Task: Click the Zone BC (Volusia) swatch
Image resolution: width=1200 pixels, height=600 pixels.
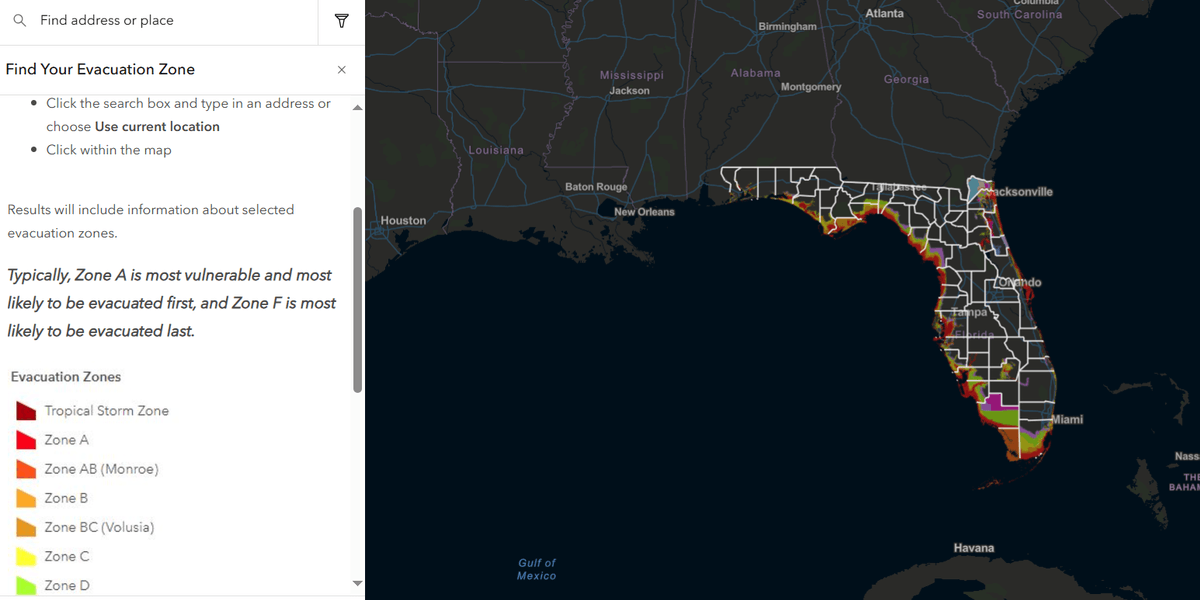Action: [26, 527]
